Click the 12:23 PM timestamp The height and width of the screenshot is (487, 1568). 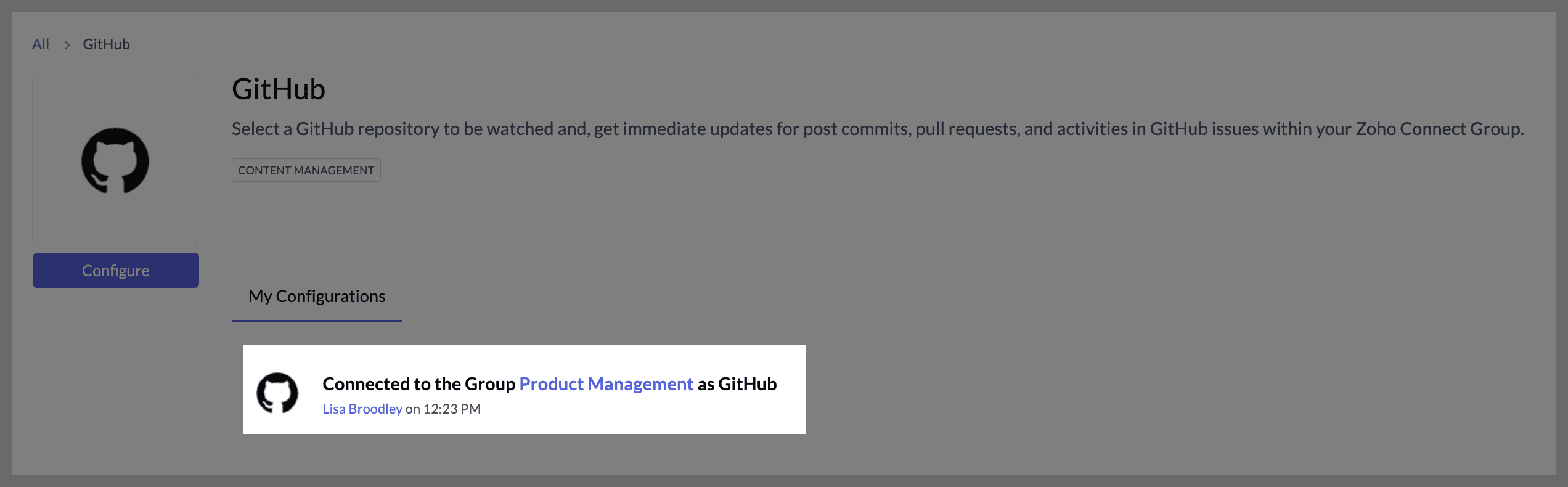coord(452,409)
